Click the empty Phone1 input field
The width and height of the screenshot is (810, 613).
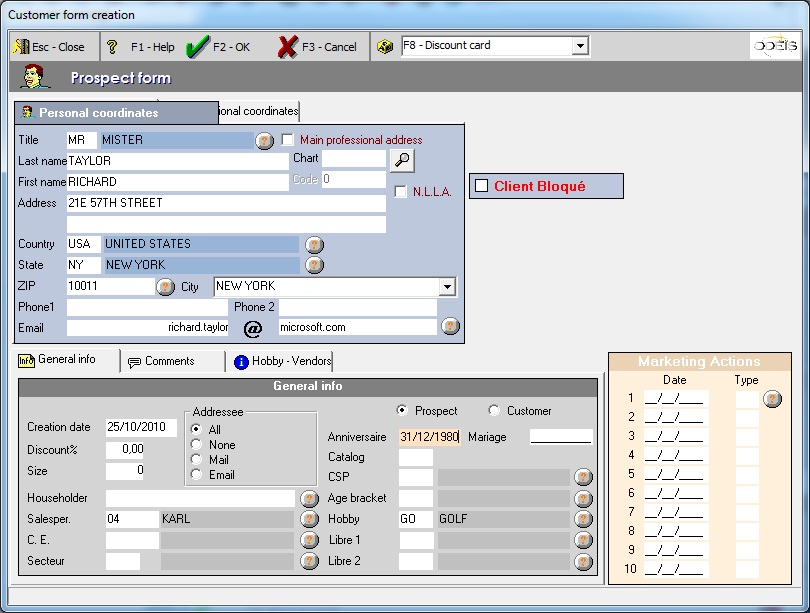147,307
